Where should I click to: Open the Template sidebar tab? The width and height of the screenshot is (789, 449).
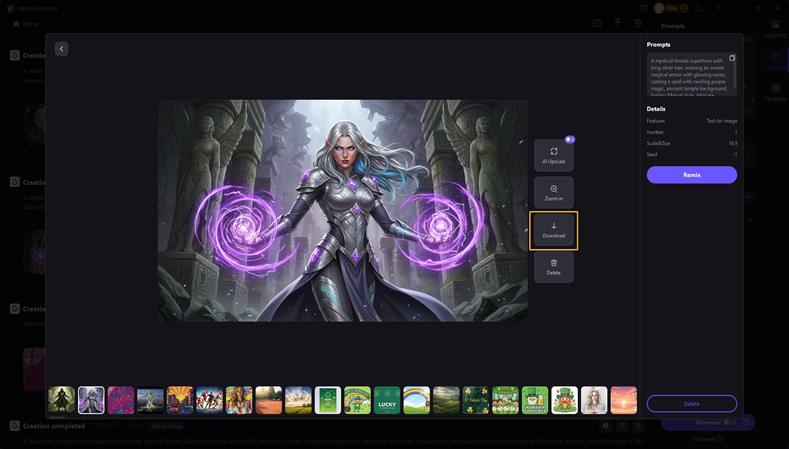775,92
